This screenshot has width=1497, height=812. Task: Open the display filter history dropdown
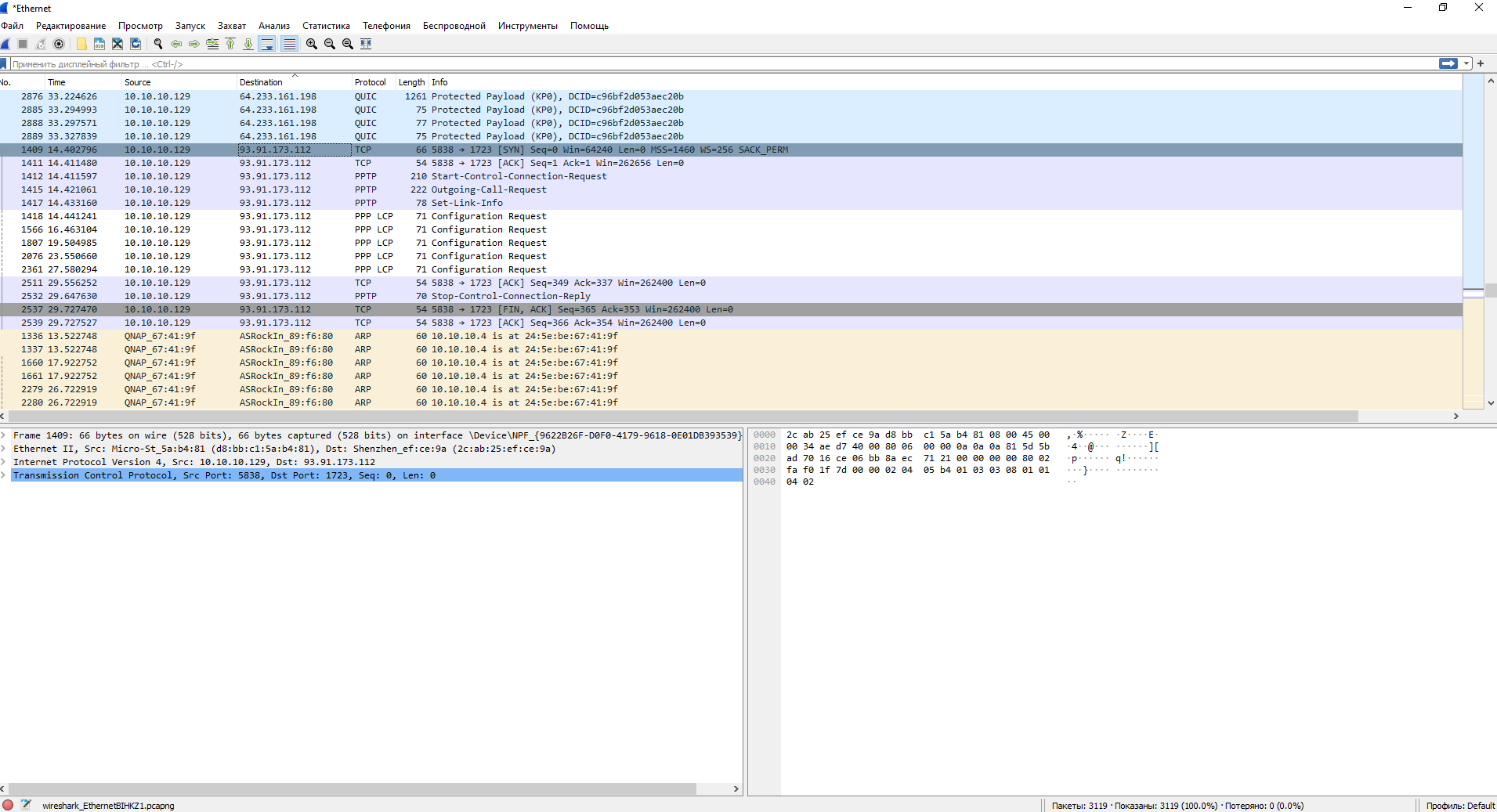(x=1466, y=63)
